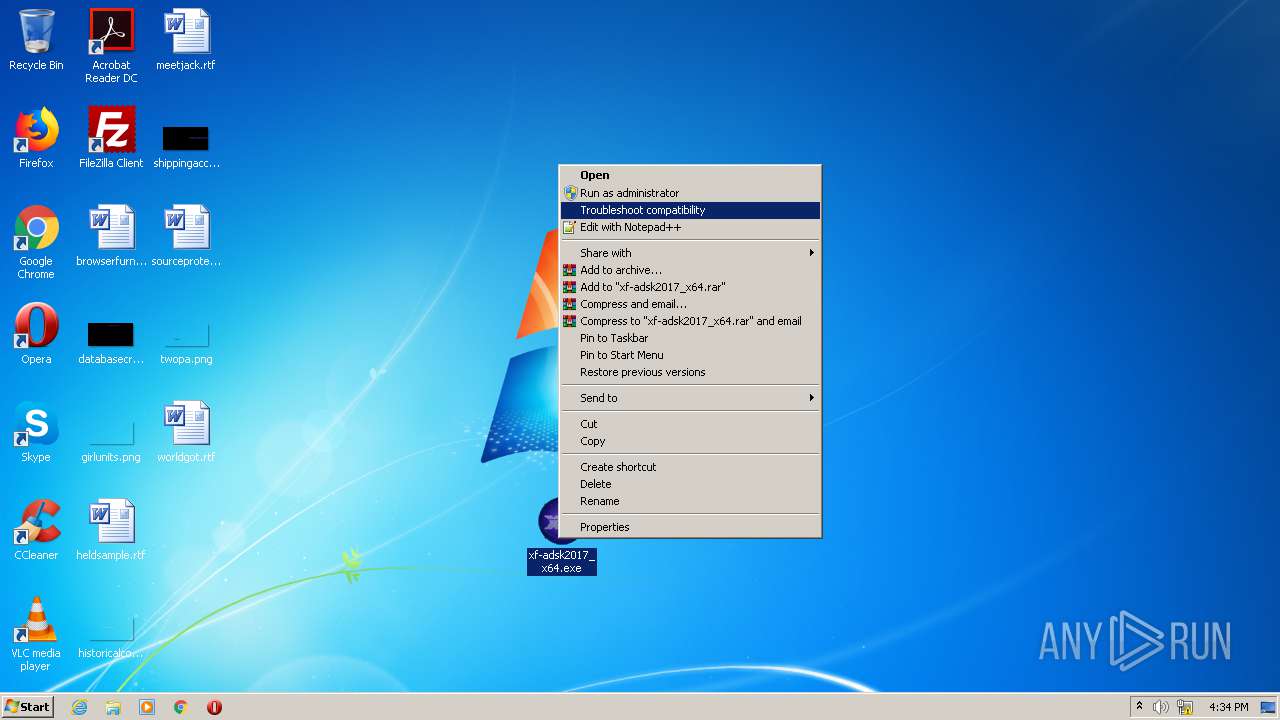This screenshot has height=720, width=1280.
Task: Choose Add to "xf-adsk2017_x64.rar"
Action: coord(691,287)
